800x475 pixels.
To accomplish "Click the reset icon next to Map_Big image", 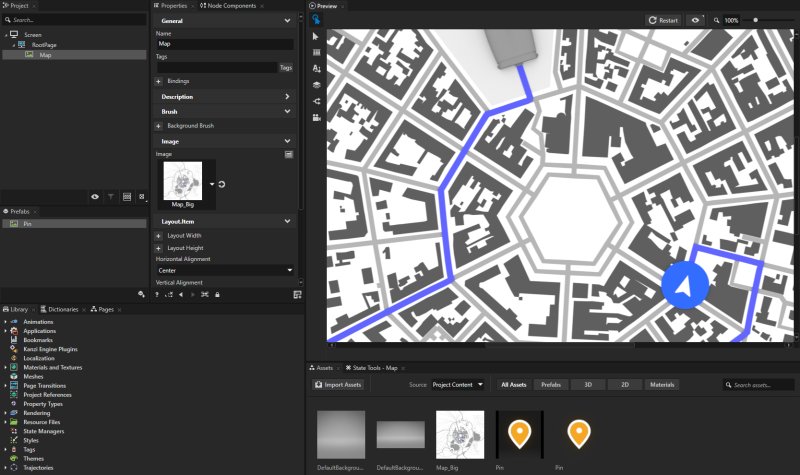I will point(220,184).
